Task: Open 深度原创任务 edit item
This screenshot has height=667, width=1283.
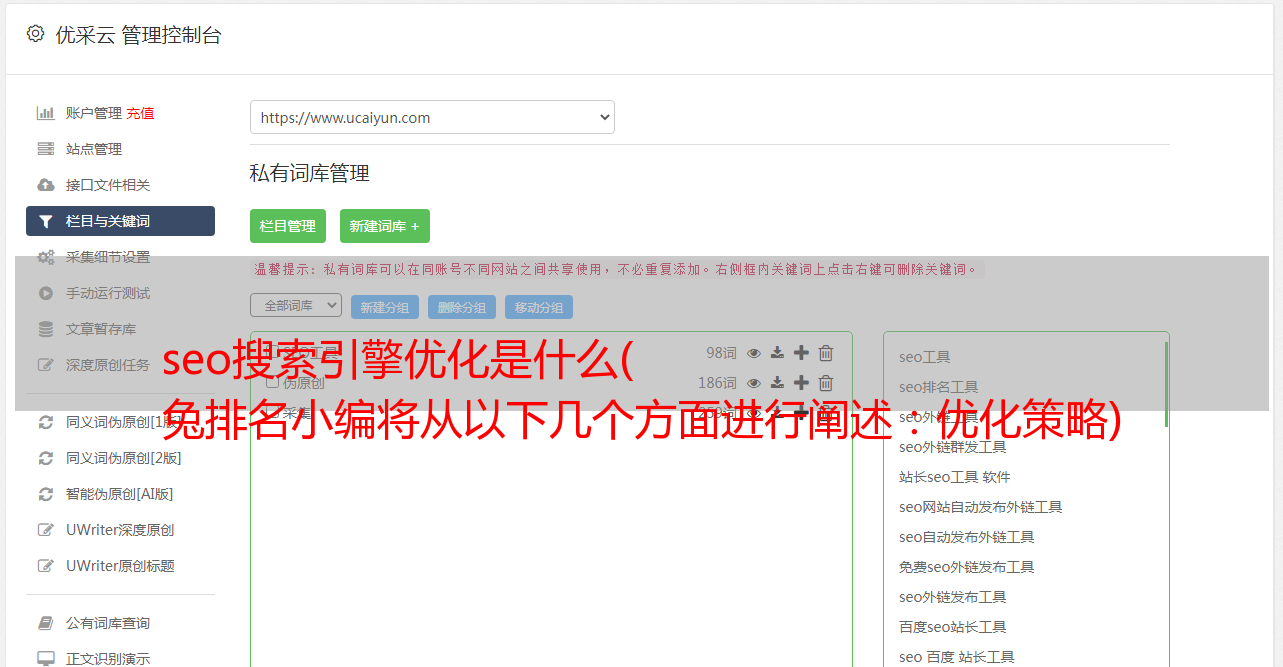Action: coord(108,365)
